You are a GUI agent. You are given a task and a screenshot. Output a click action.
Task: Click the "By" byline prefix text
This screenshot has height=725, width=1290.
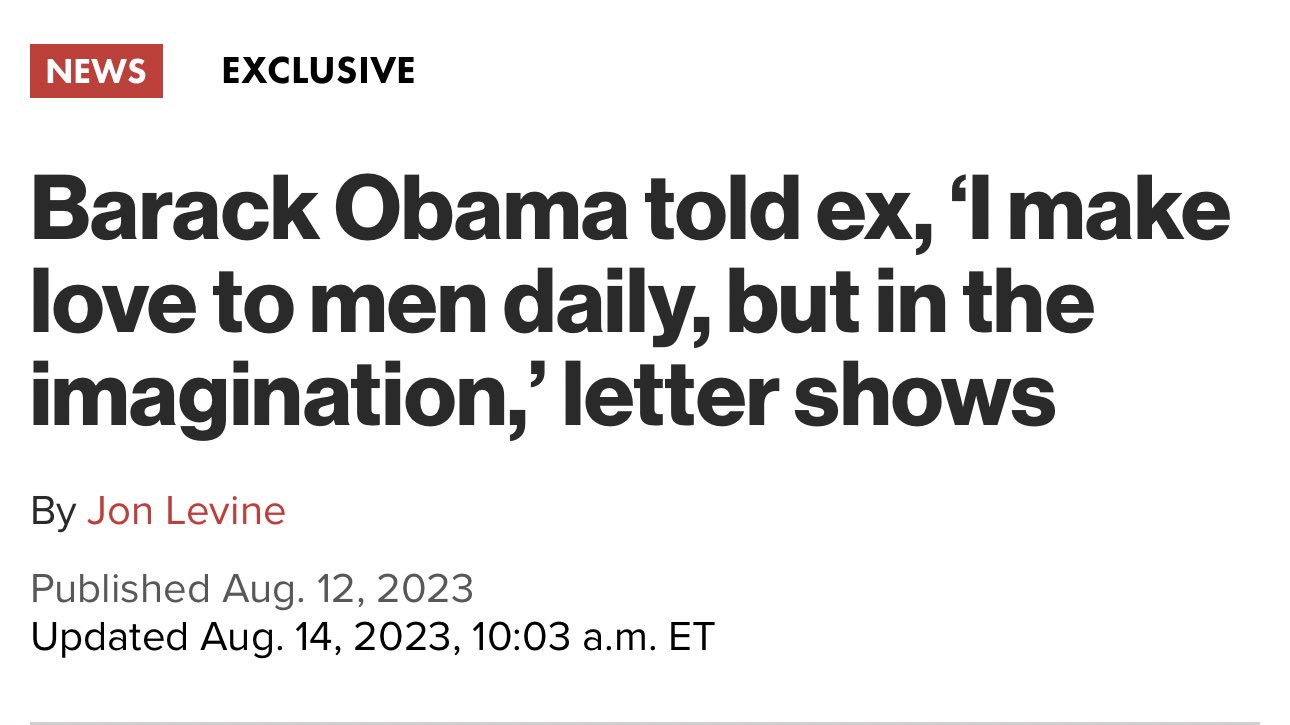[x=54, y=513]
